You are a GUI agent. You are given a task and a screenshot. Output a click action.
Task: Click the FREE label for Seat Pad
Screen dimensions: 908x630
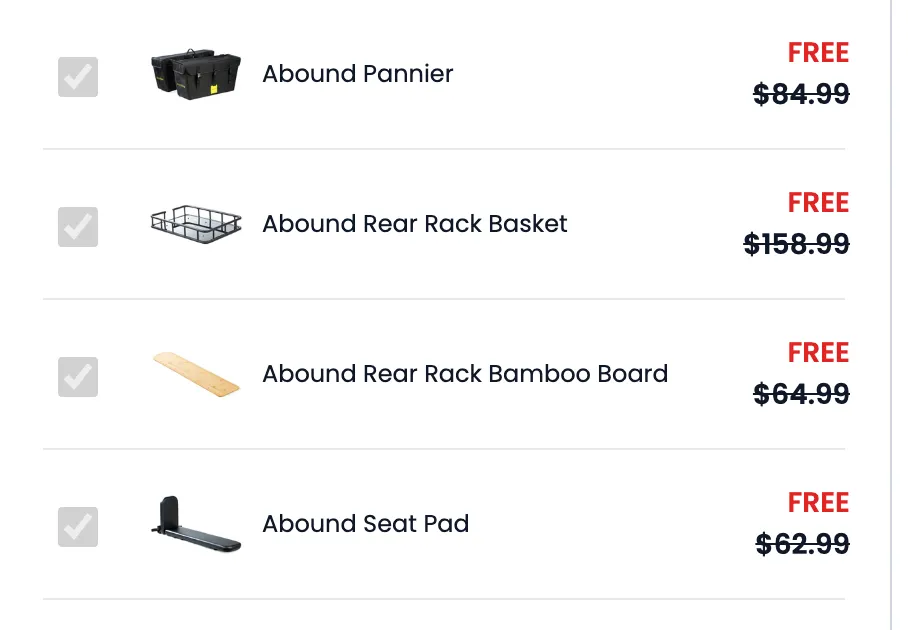[818, 503]
